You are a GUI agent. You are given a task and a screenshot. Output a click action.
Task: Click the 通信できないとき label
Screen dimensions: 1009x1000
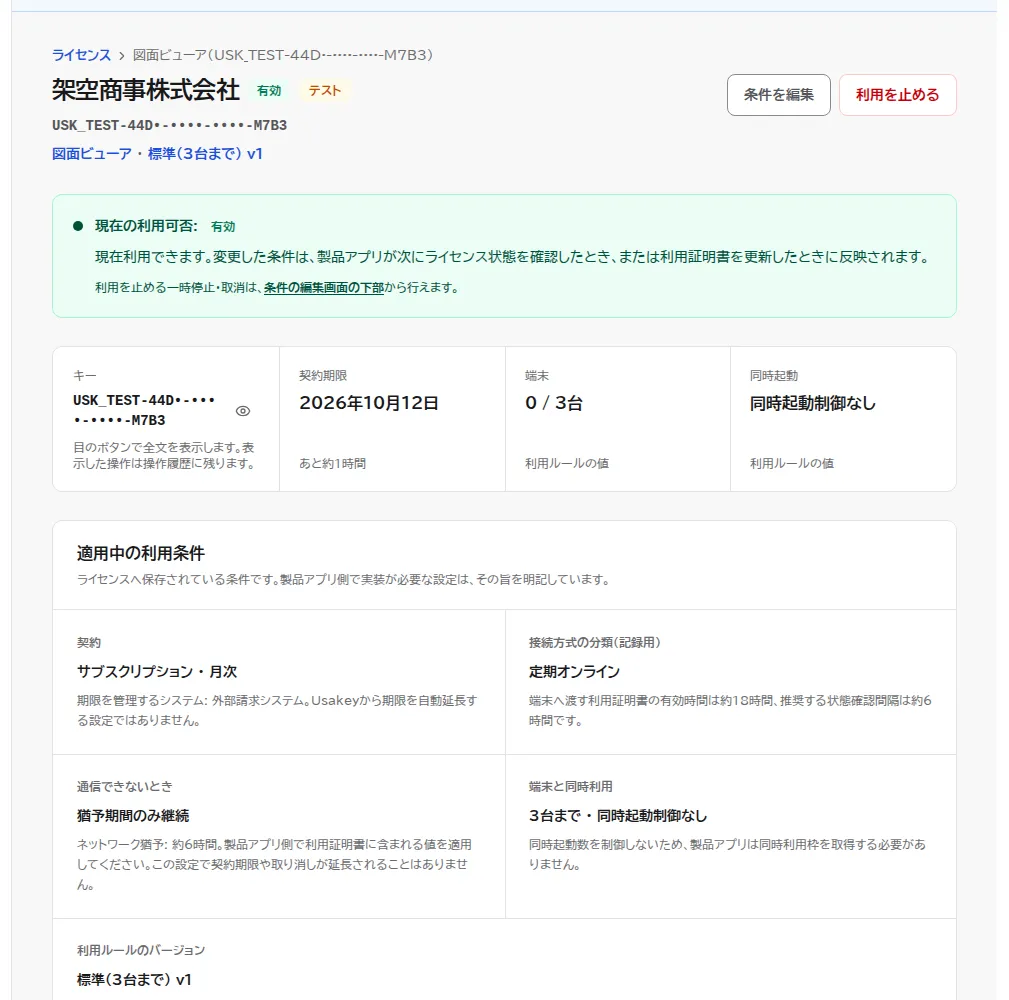[x=125, y=786]
